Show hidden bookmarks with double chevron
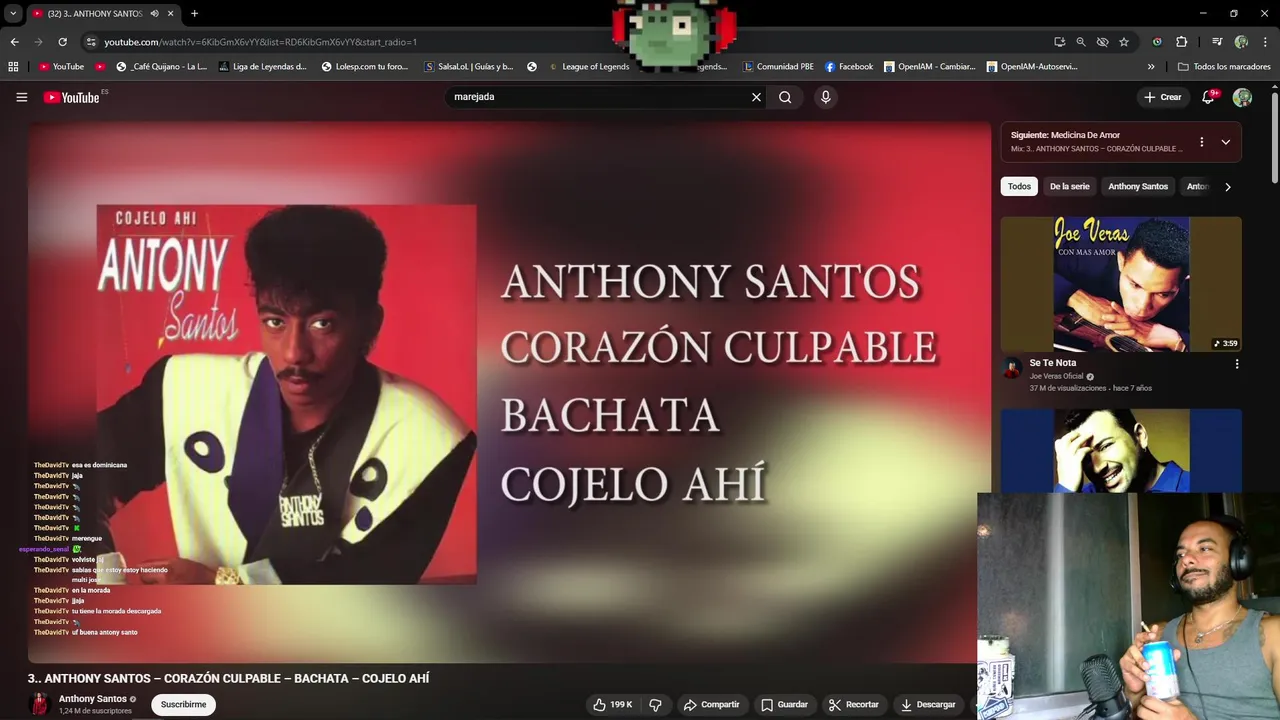The image size is (1280, 720). [1151, 67]
